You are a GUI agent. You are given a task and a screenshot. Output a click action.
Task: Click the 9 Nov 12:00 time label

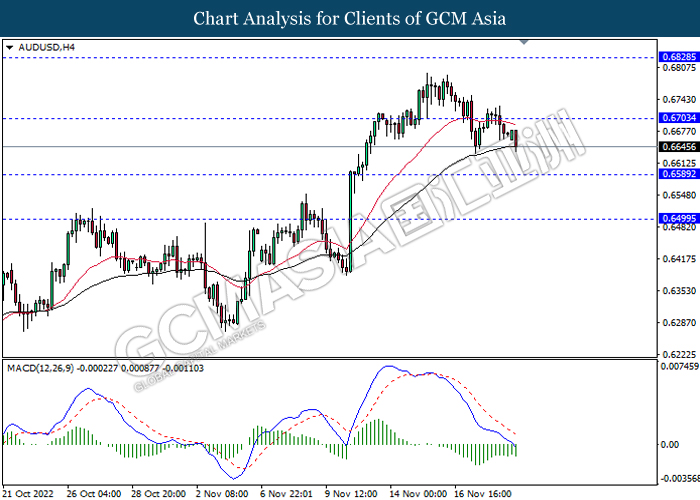(351, 493)
